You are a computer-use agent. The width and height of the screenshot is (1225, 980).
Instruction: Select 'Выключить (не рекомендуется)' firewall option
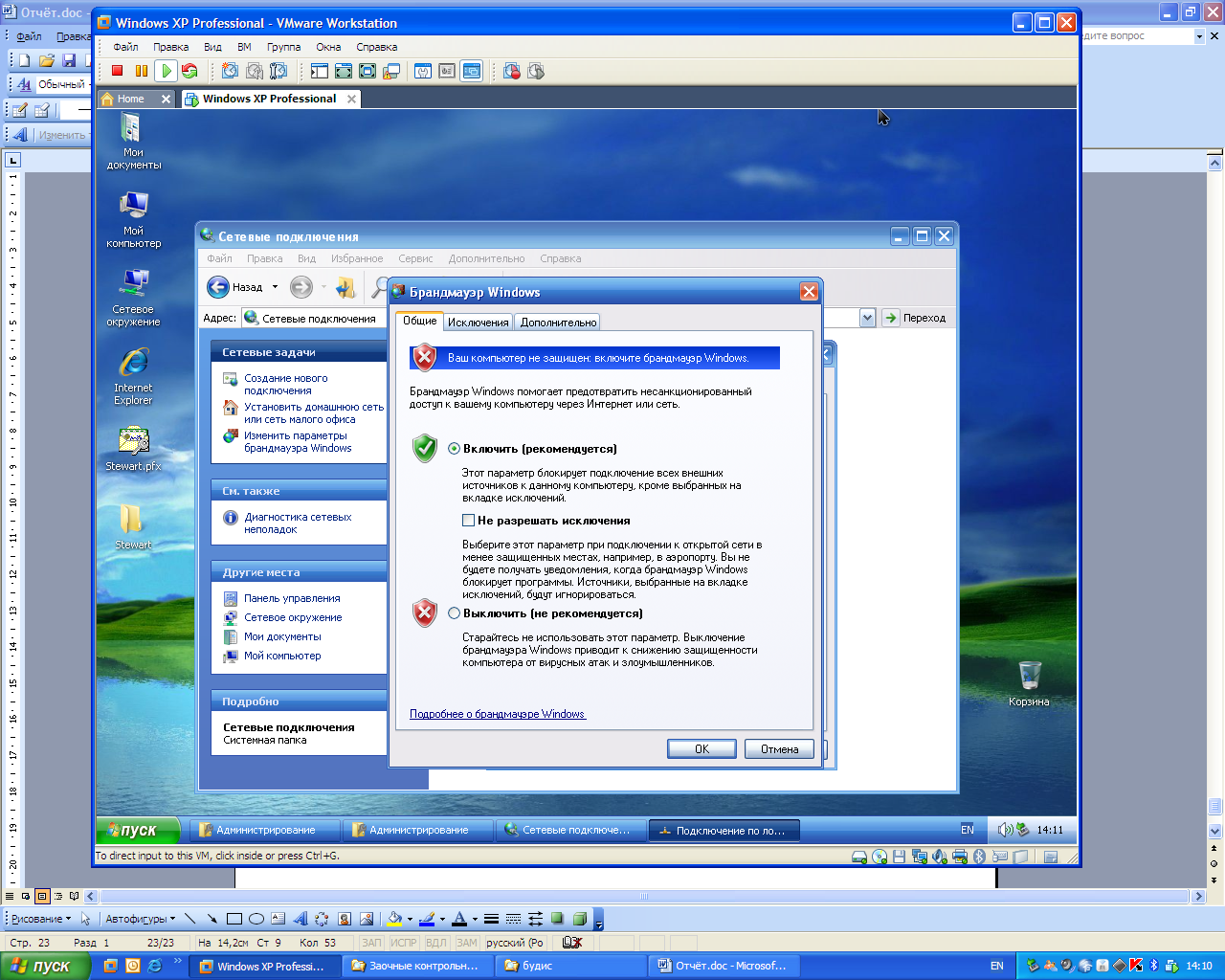(x=454, y=613)
